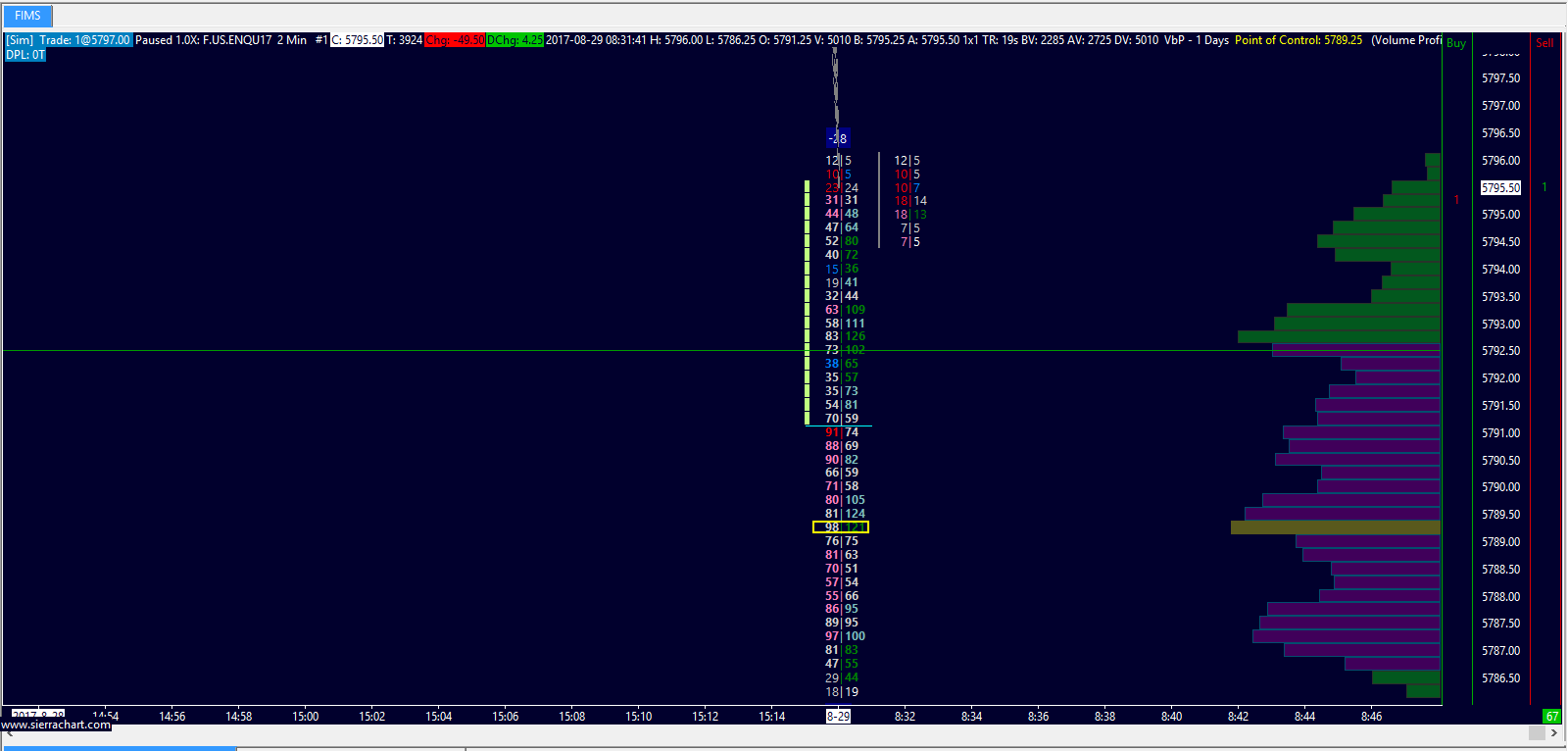Switch to the FIMS chart tab
Screen dimensions: 1568x751
coord(27,16)
